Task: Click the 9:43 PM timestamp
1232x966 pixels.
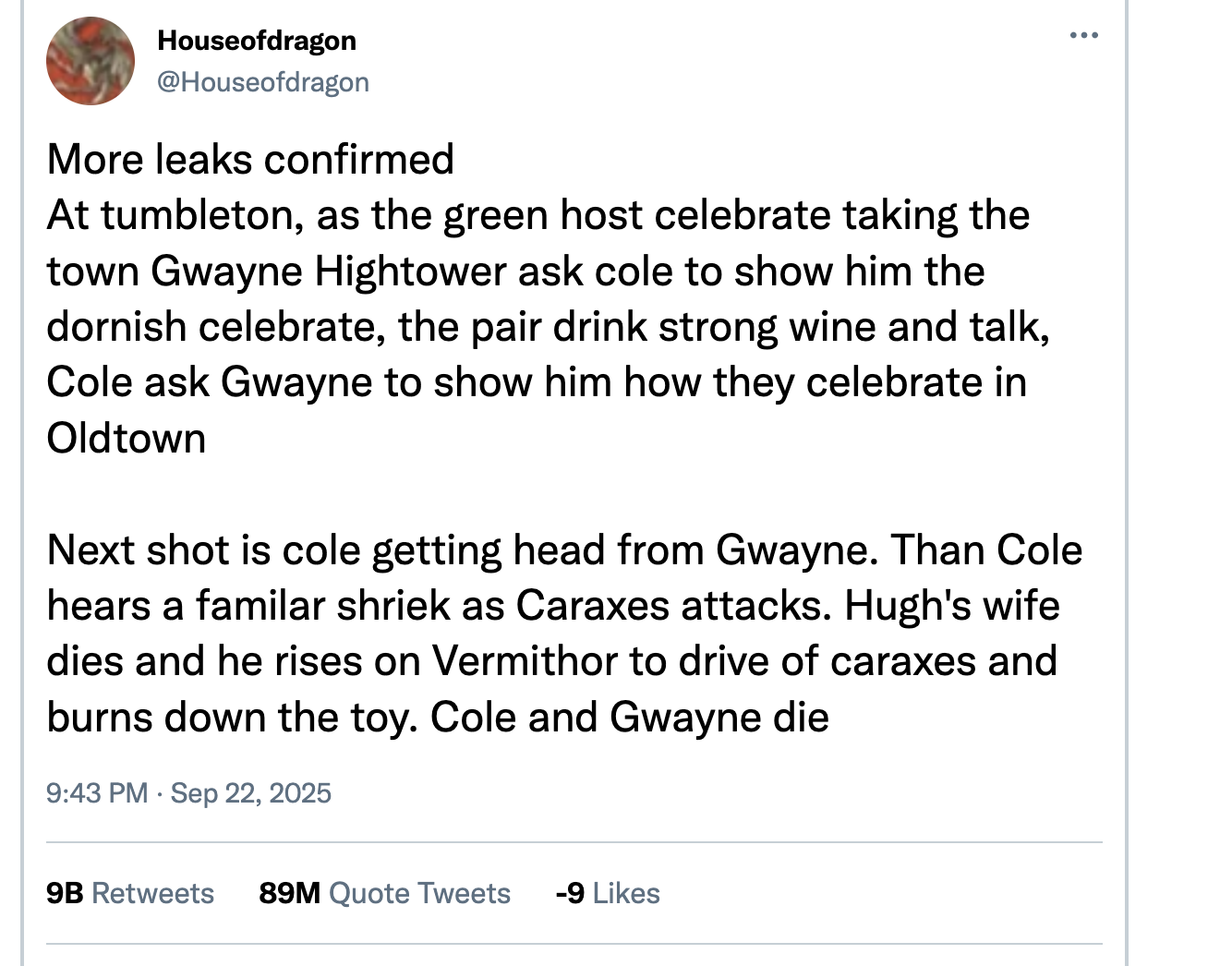Action: pos(97,793)
